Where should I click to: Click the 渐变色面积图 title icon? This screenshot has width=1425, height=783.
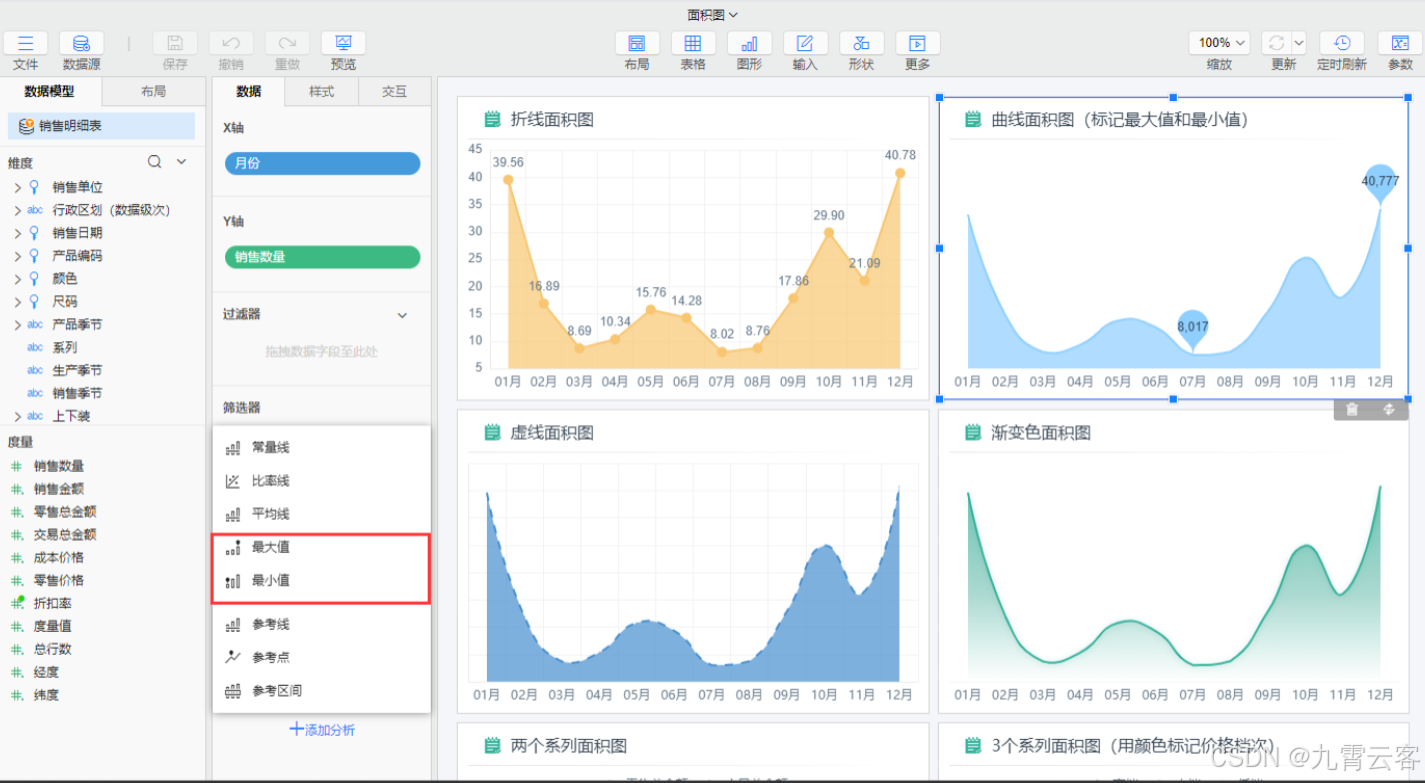973,433
